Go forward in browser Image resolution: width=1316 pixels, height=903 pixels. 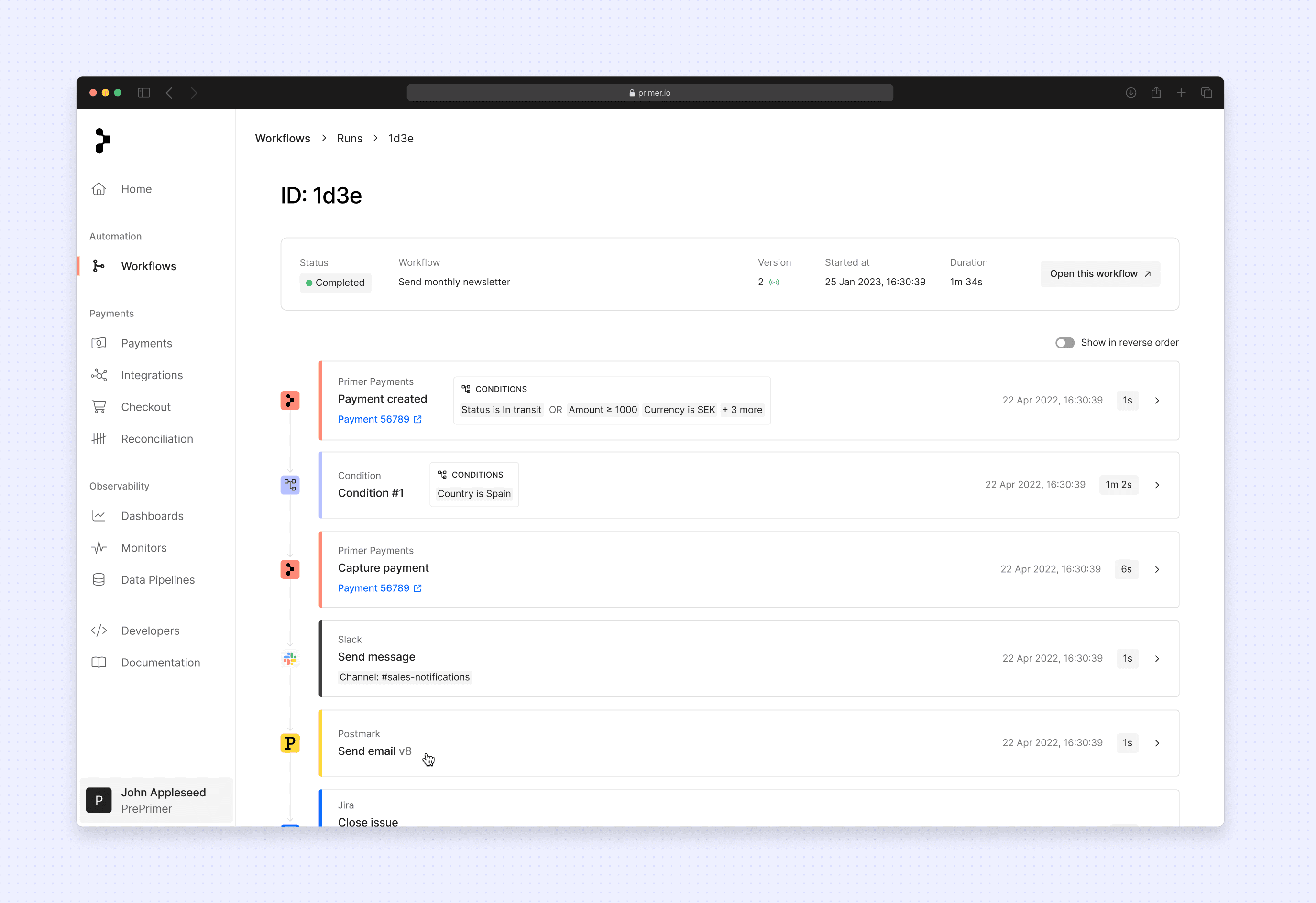194,93
